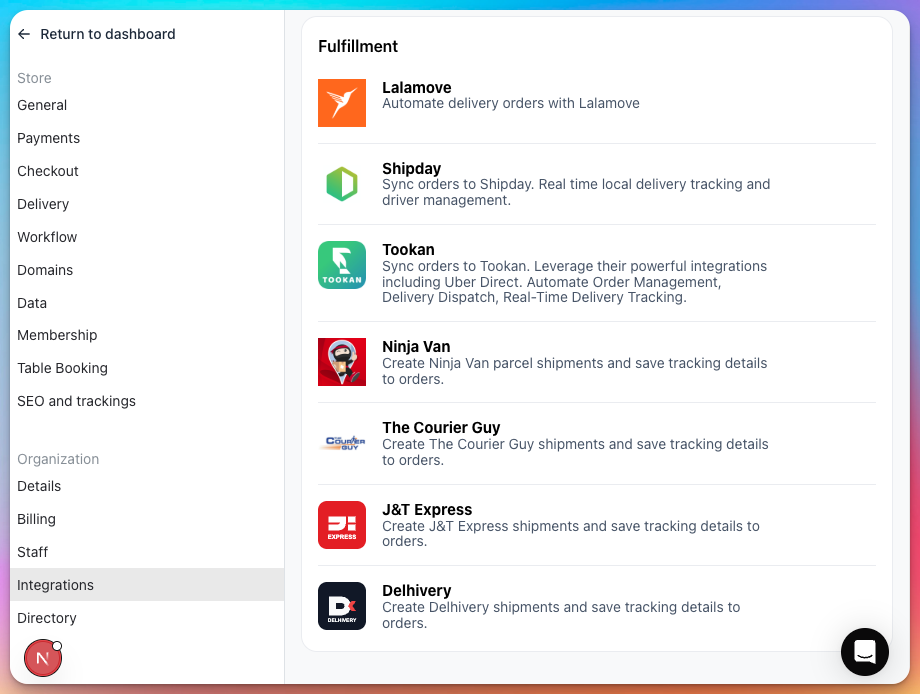Click the Ninja Van red logo
This screenshot has height=694, width=920.
pos(341,362)
